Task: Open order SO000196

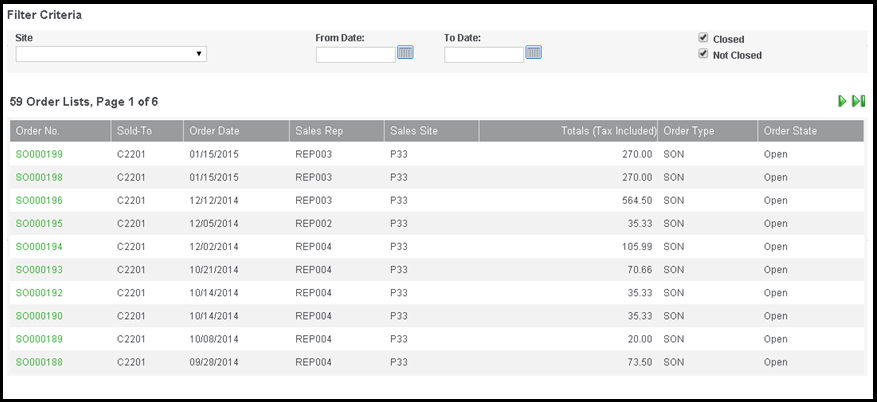Action: 39,200
